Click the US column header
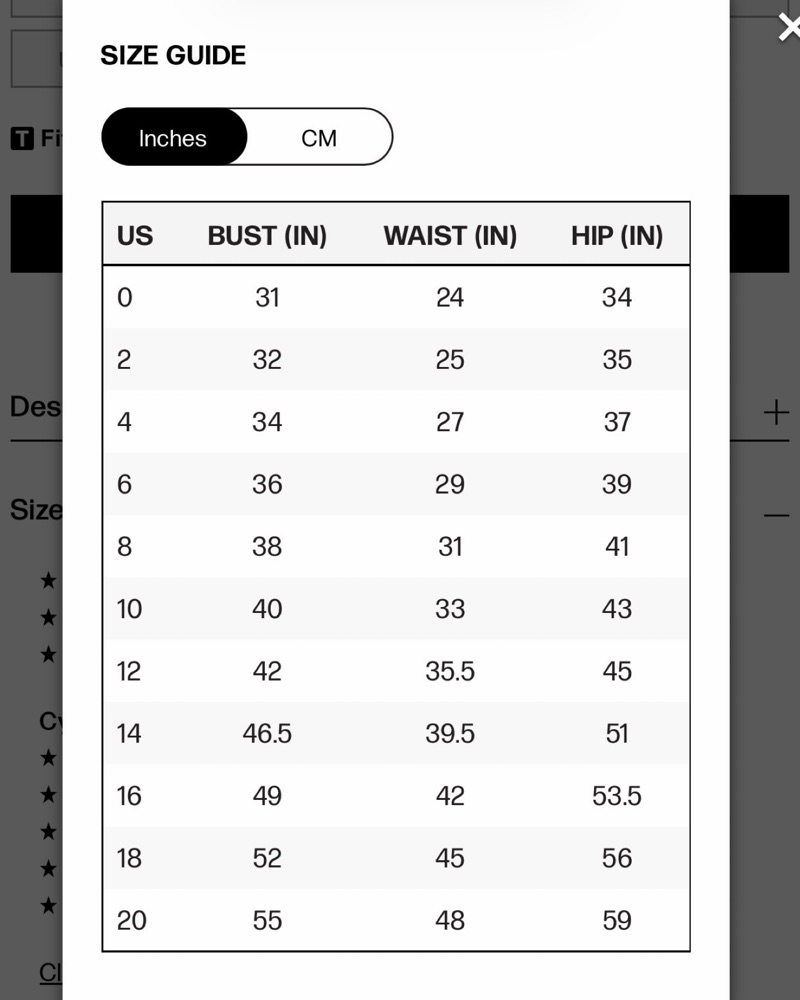Viewport: 800px width, 1000px height. pos(135,235)
